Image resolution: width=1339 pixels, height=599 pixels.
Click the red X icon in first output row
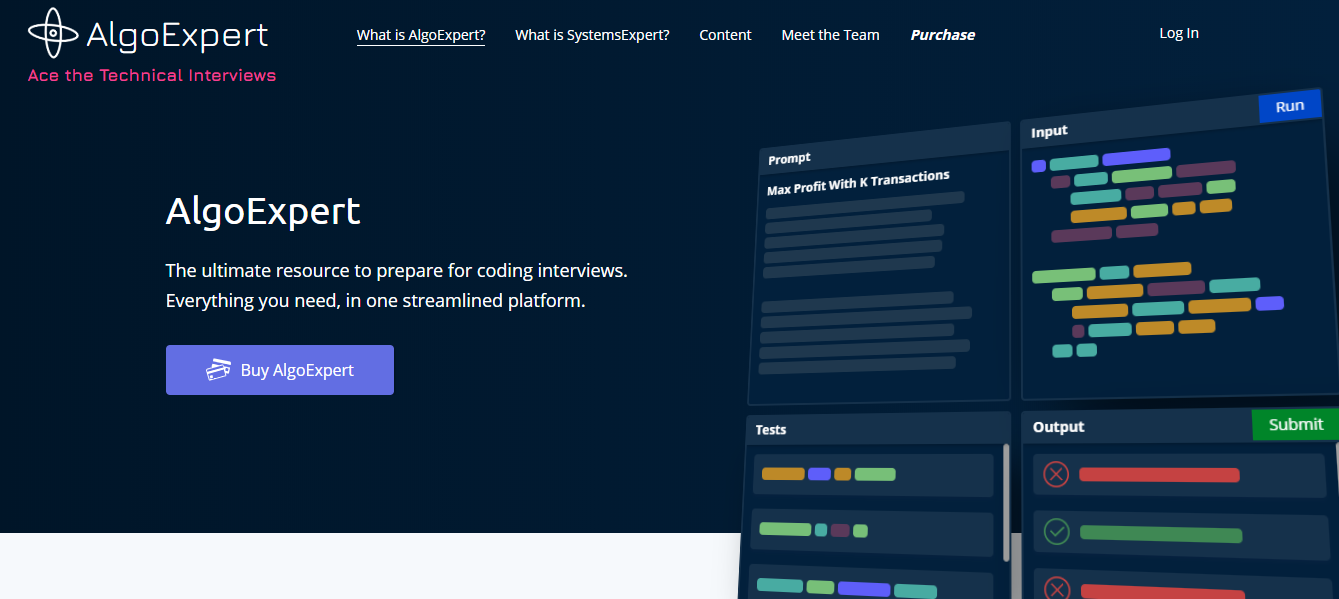pos(1056,474)
